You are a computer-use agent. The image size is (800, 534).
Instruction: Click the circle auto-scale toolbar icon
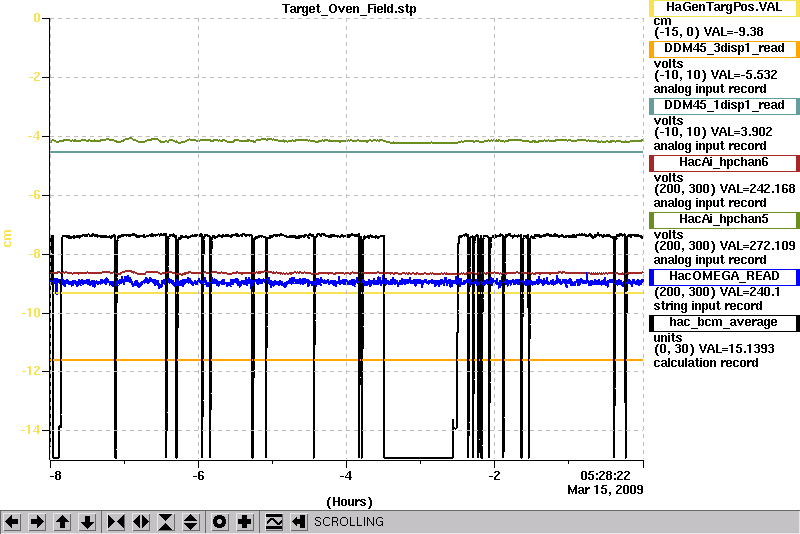[219, 522]
